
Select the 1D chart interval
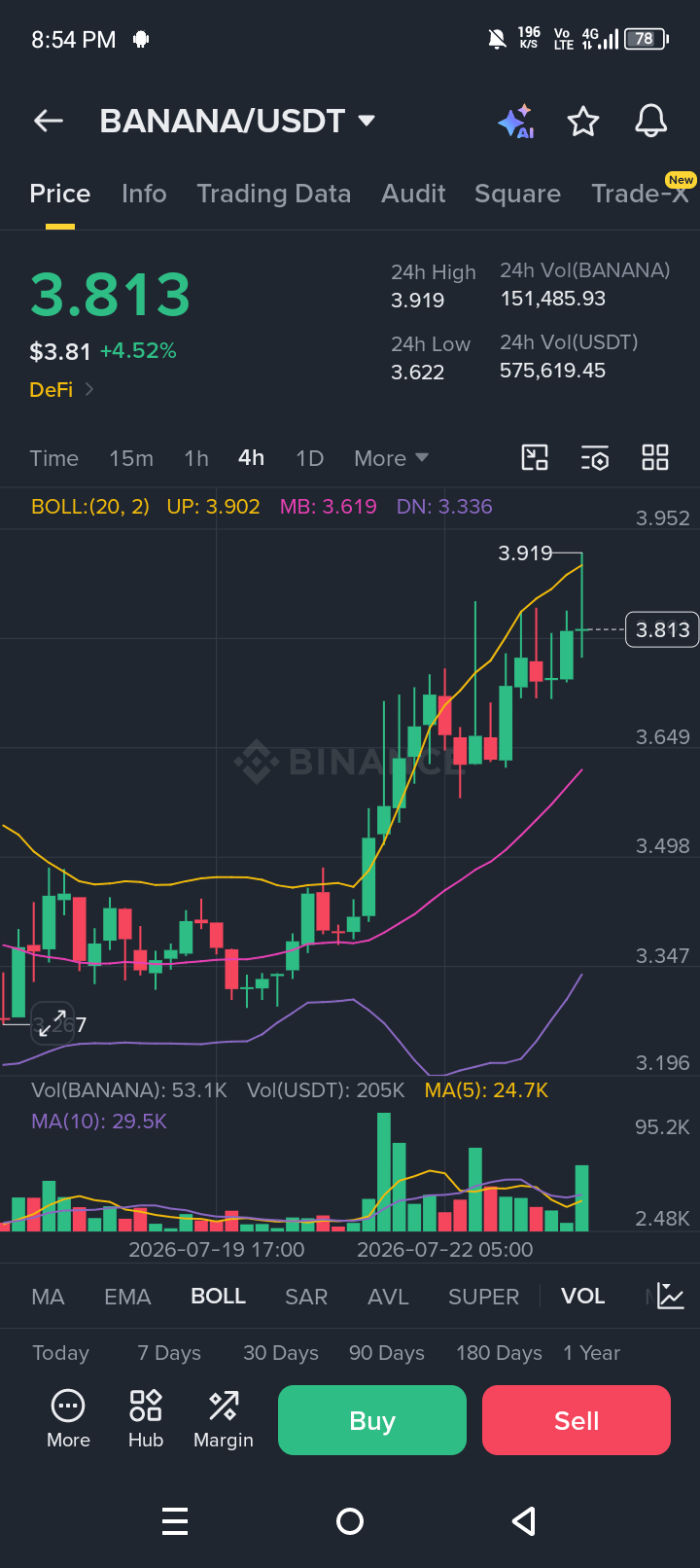(309, 458)
